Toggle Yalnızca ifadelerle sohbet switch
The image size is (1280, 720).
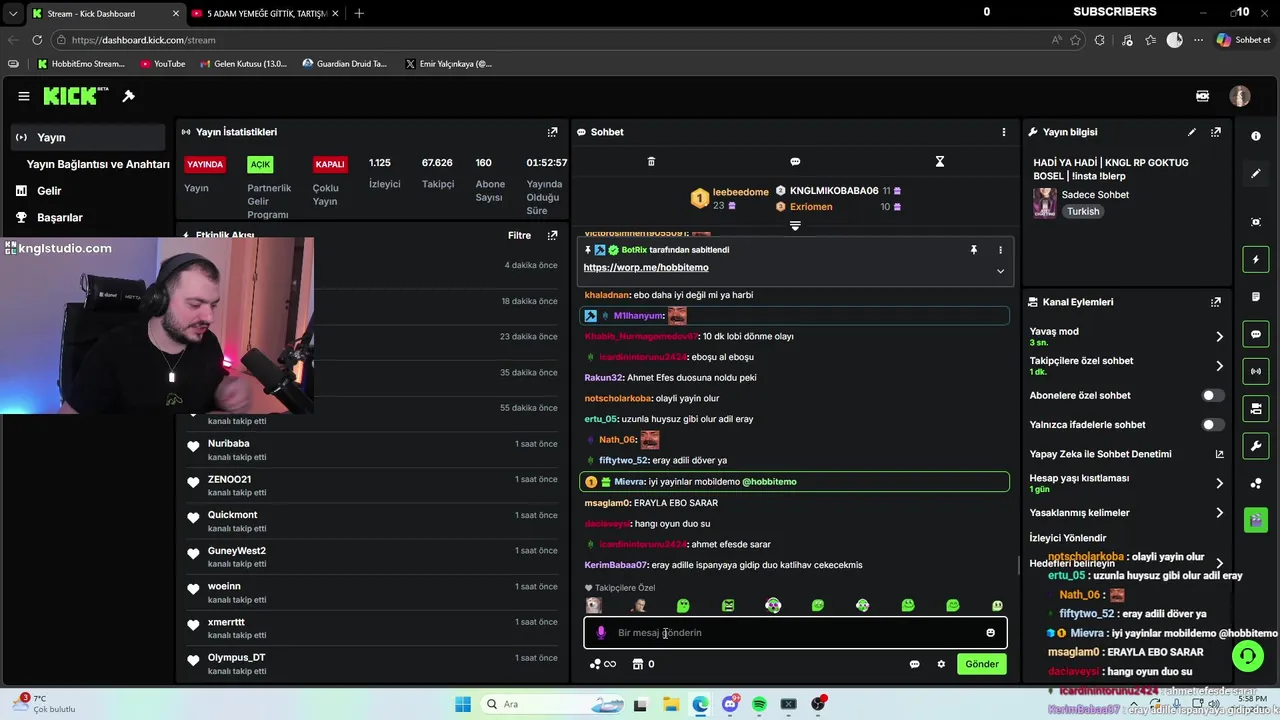coord(1212,425)
